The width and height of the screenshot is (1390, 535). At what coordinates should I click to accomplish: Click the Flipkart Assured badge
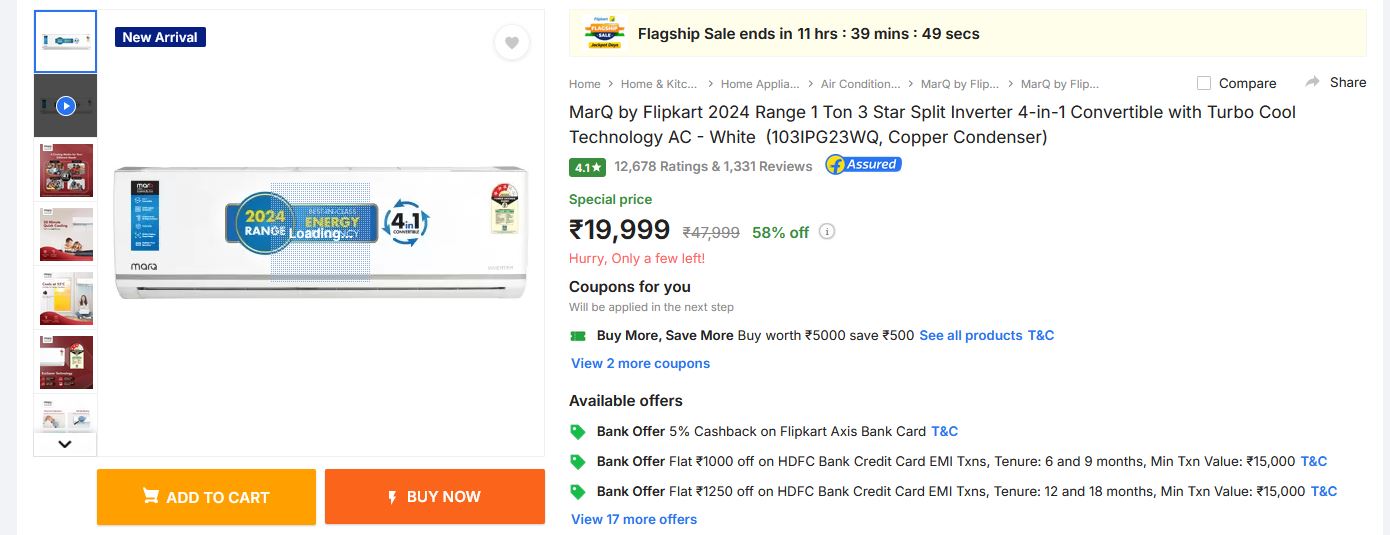point(863,165)
